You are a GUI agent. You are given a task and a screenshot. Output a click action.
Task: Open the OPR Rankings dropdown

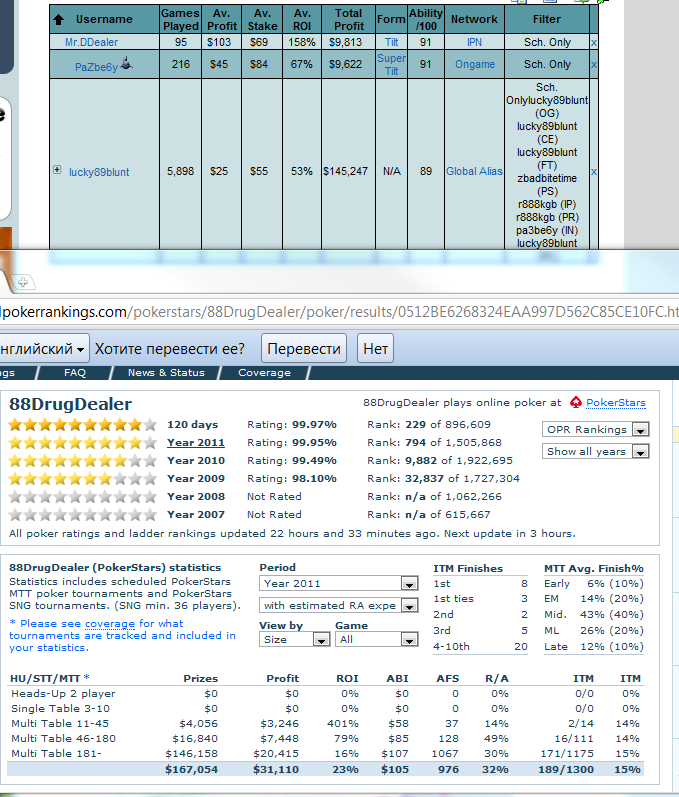tap(596, 430)
